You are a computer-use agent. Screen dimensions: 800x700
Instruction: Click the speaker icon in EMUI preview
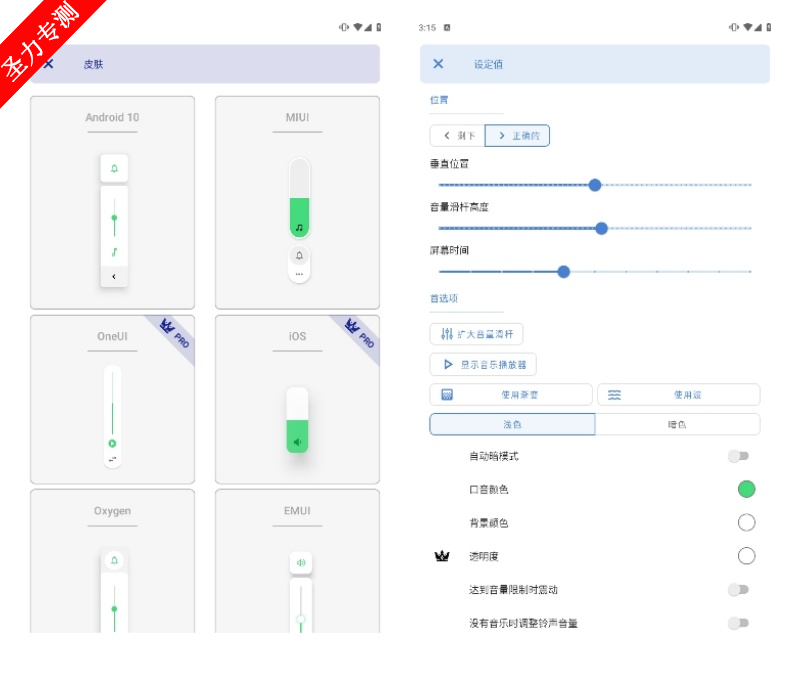301,563
